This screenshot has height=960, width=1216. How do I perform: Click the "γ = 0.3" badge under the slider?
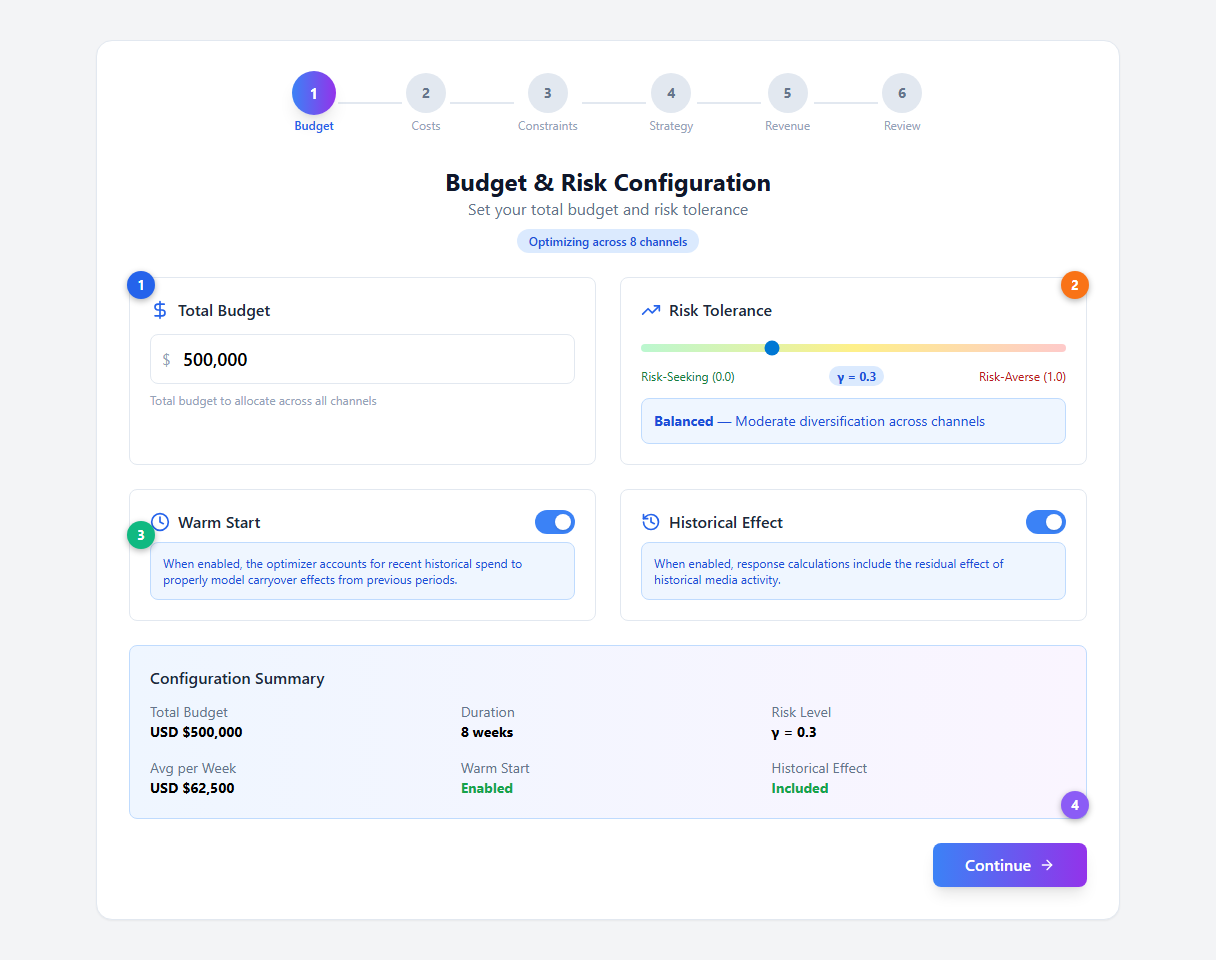[x=856, y=377]
